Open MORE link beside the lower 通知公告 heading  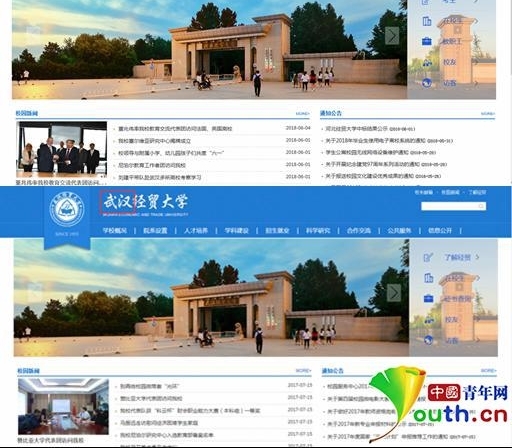pyautogui.click(x=488, y=371)
